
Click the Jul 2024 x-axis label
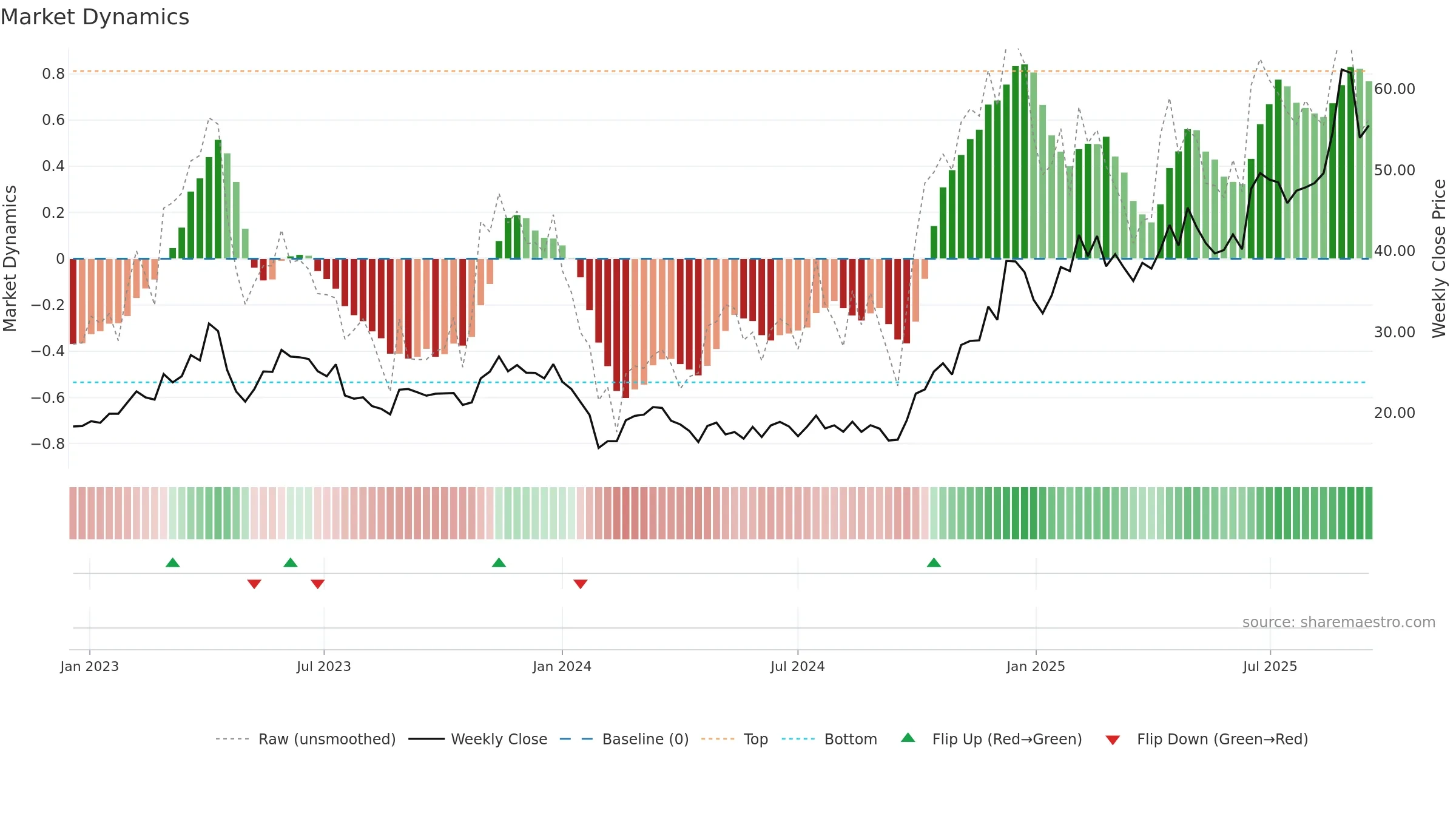point(798,666)
